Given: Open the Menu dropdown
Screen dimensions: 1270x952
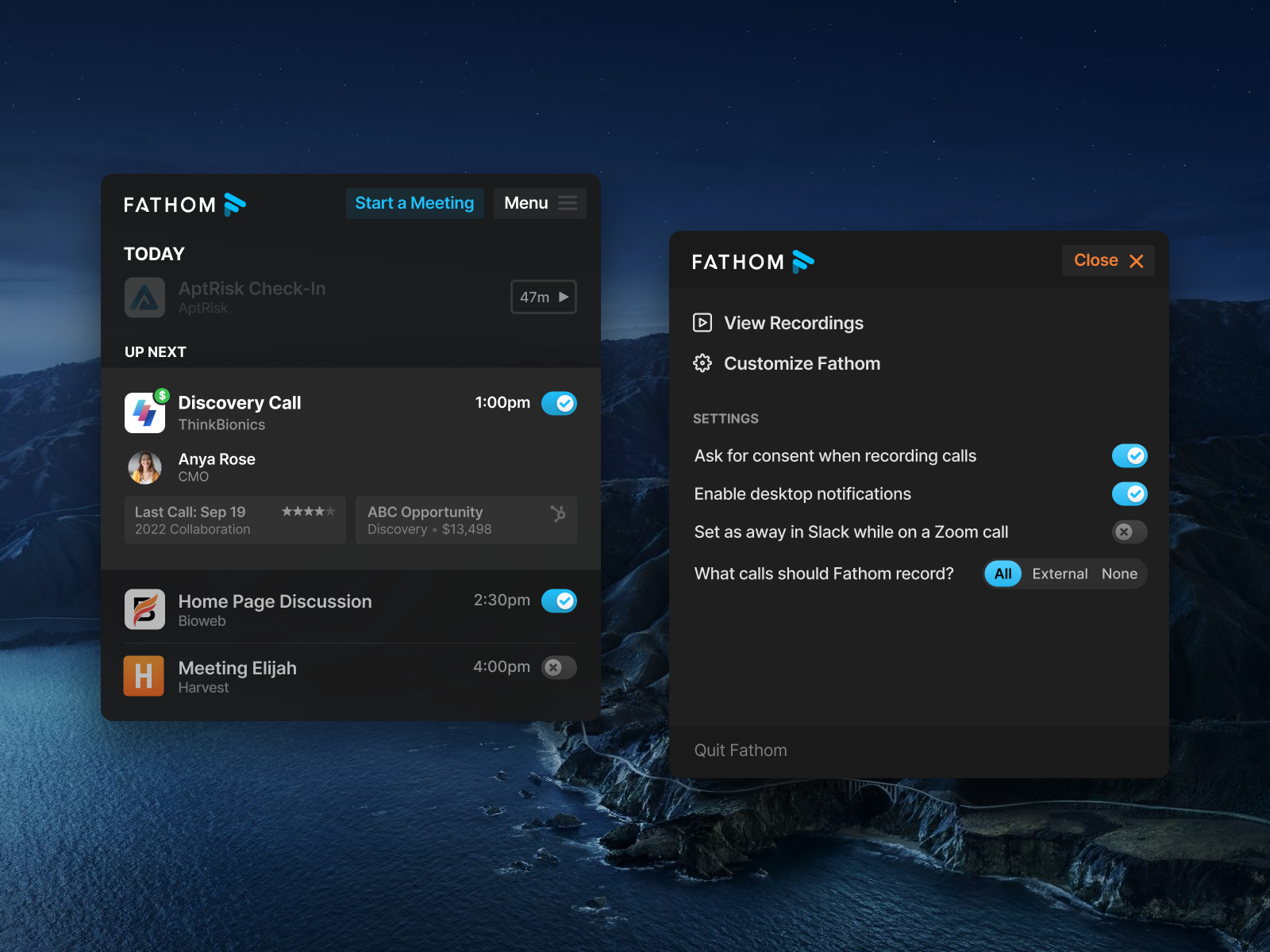Looking at the screenshot, I should pyautogui.click(x=540, y=203).
